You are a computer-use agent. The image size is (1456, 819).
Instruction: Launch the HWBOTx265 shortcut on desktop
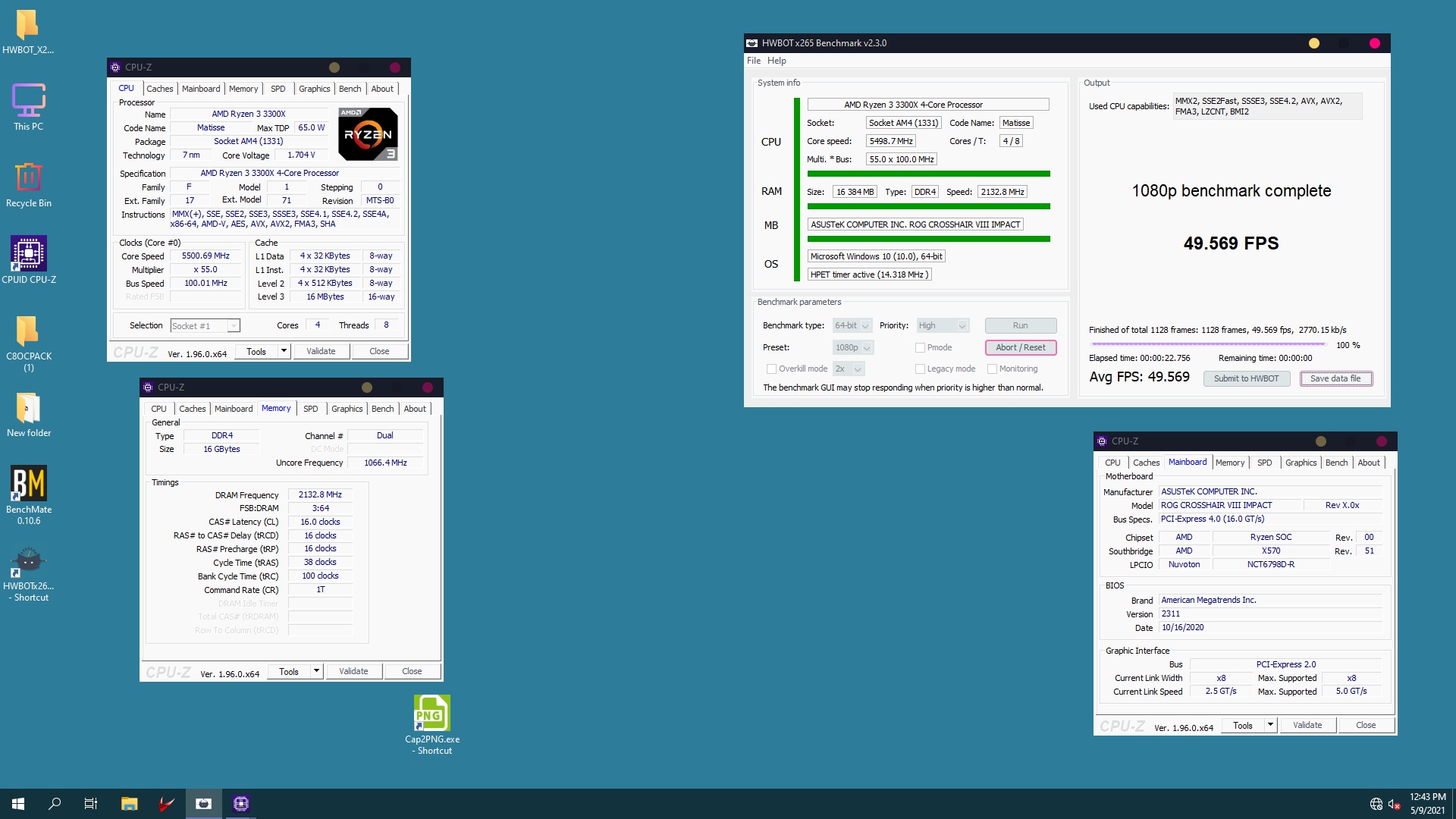pyautogui.click(x=28, y=576)
